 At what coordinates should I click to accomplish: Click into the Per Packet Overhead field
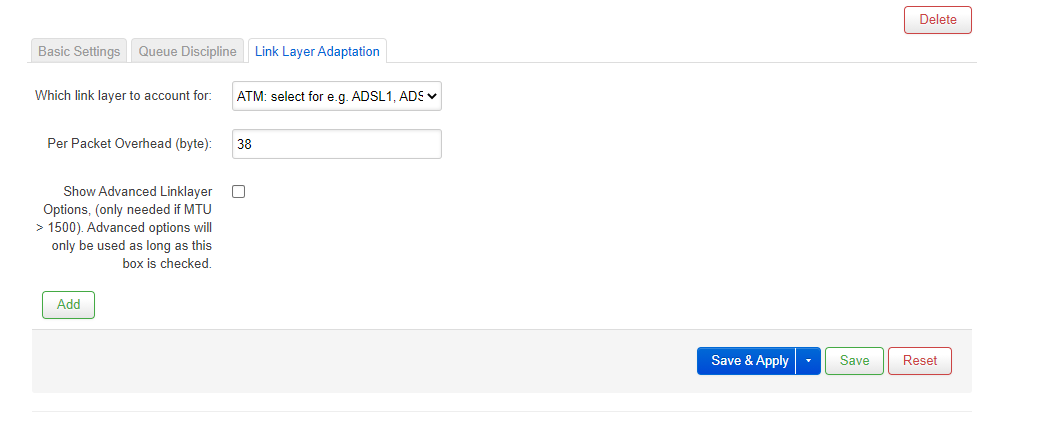337,144
